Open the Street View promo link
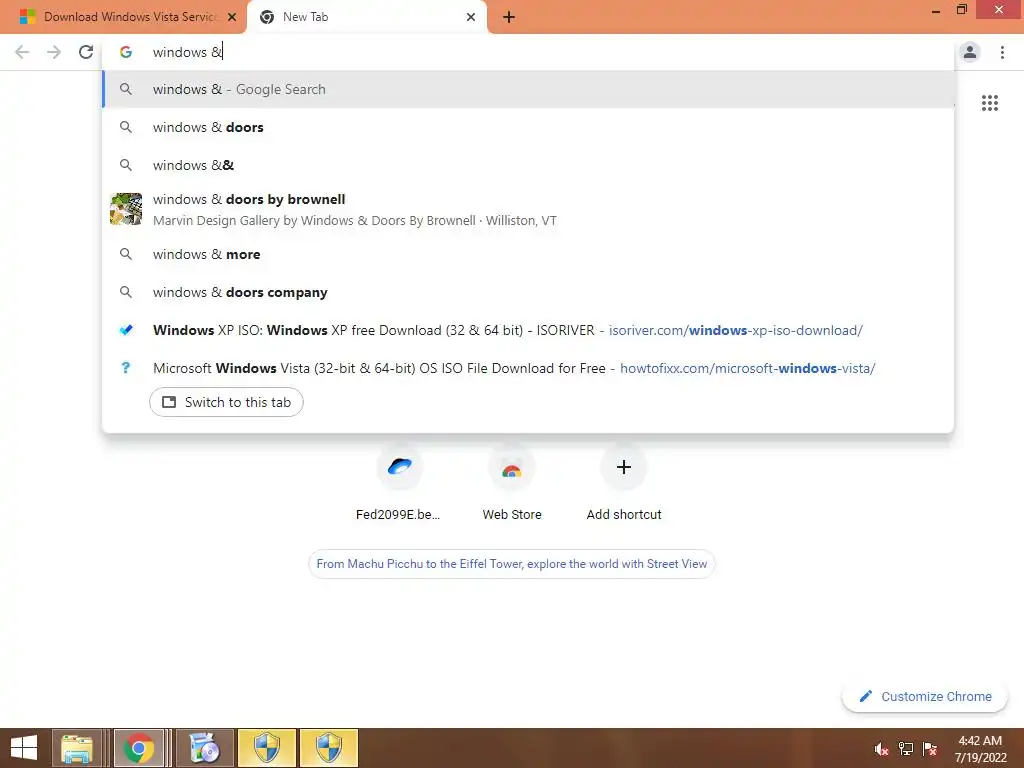 point(511,564)
